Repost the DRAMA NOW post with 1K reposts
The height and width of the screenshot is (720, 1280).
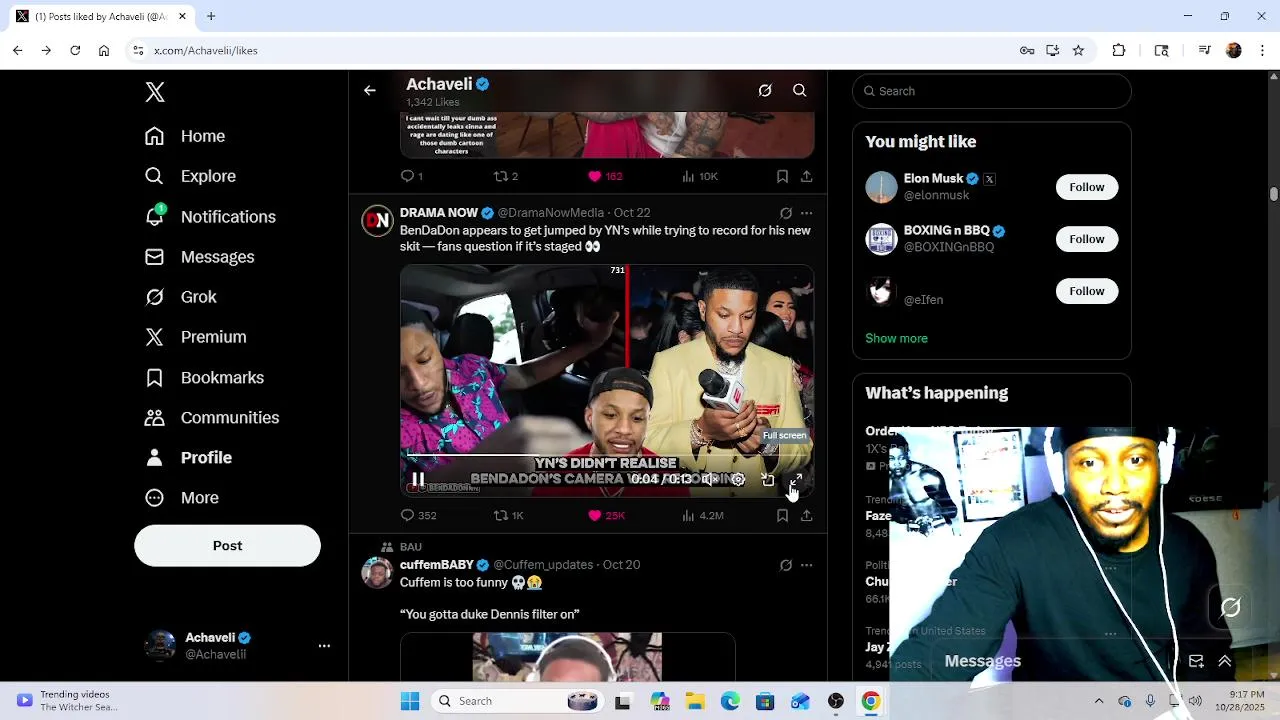pyautogui.click(x=509, y=516)
